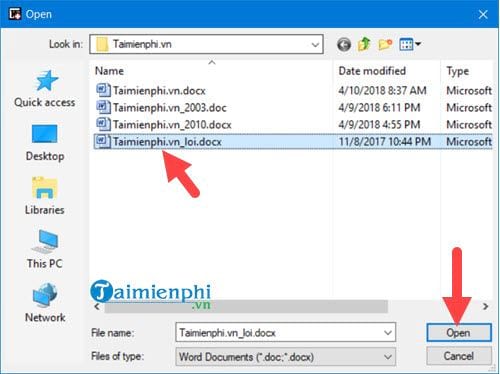500x374 pixels.
Task: Go up one folder level
Action: 364,44
